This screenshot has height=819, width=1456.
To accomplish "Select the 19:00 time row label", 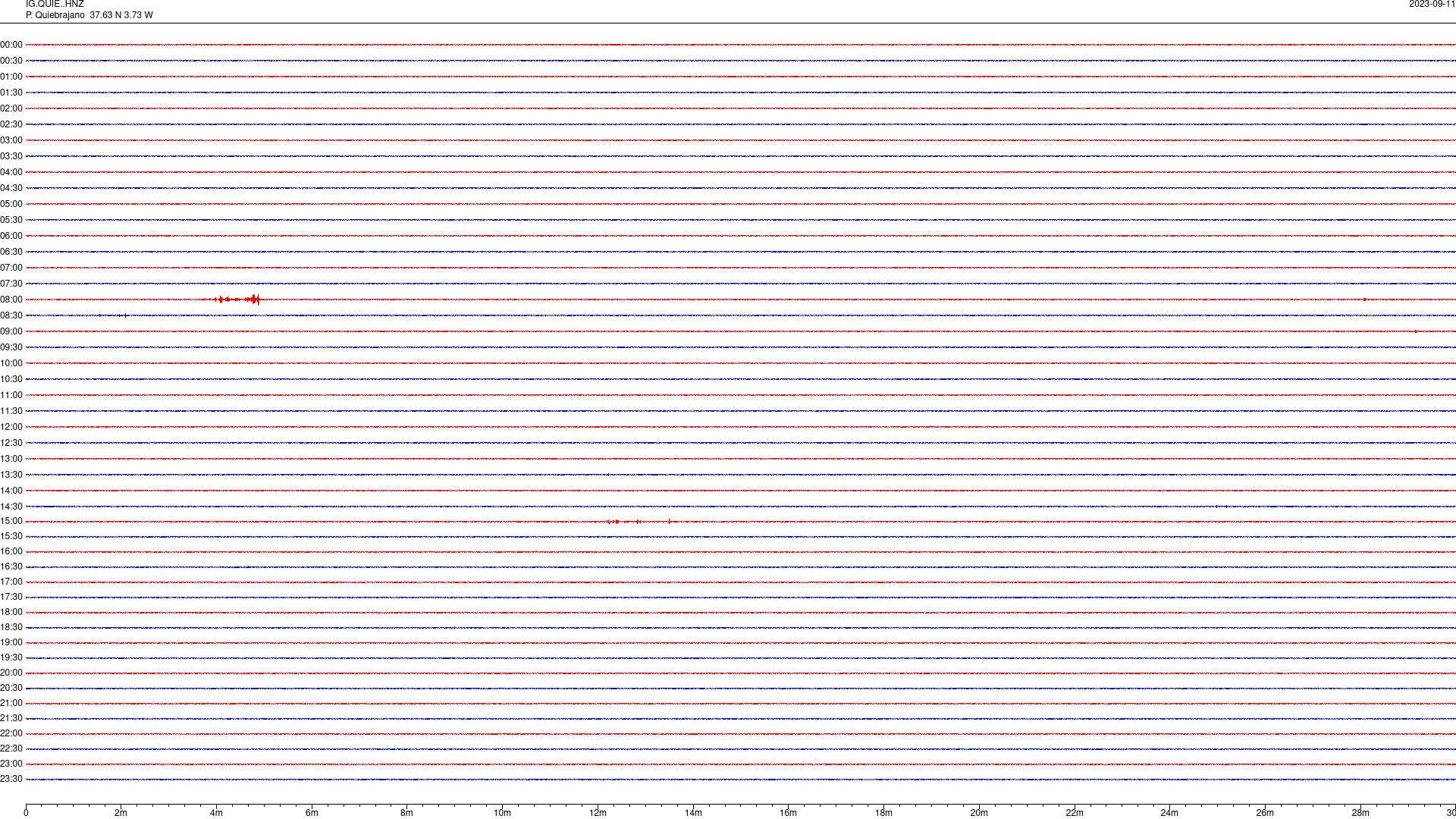I will coord(11,642).
